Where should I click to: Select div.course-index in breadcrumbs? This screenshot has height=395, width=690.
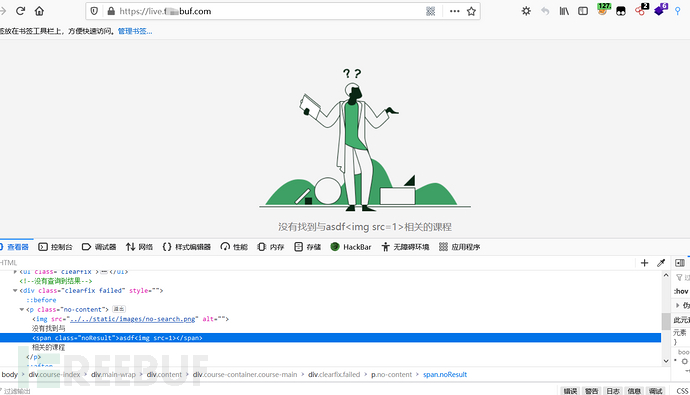pyautogui.click(x=55, y=375)
